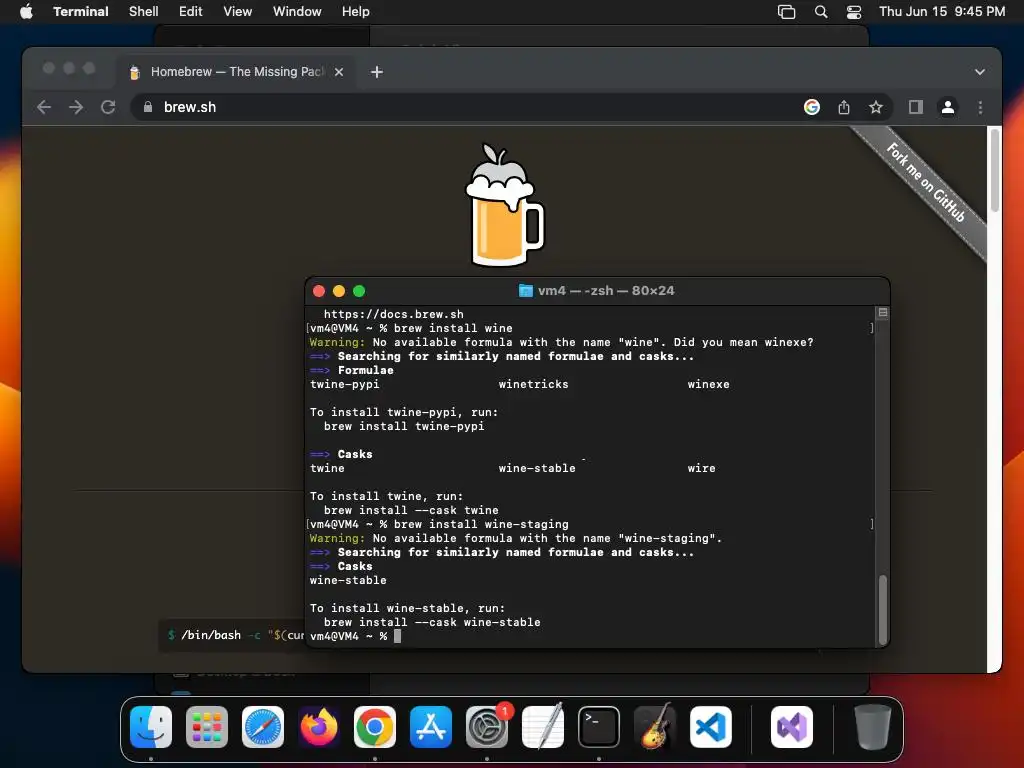The image size is (1024, 768).
Task: Open Finder from the Dock
Action: (151, 727)
